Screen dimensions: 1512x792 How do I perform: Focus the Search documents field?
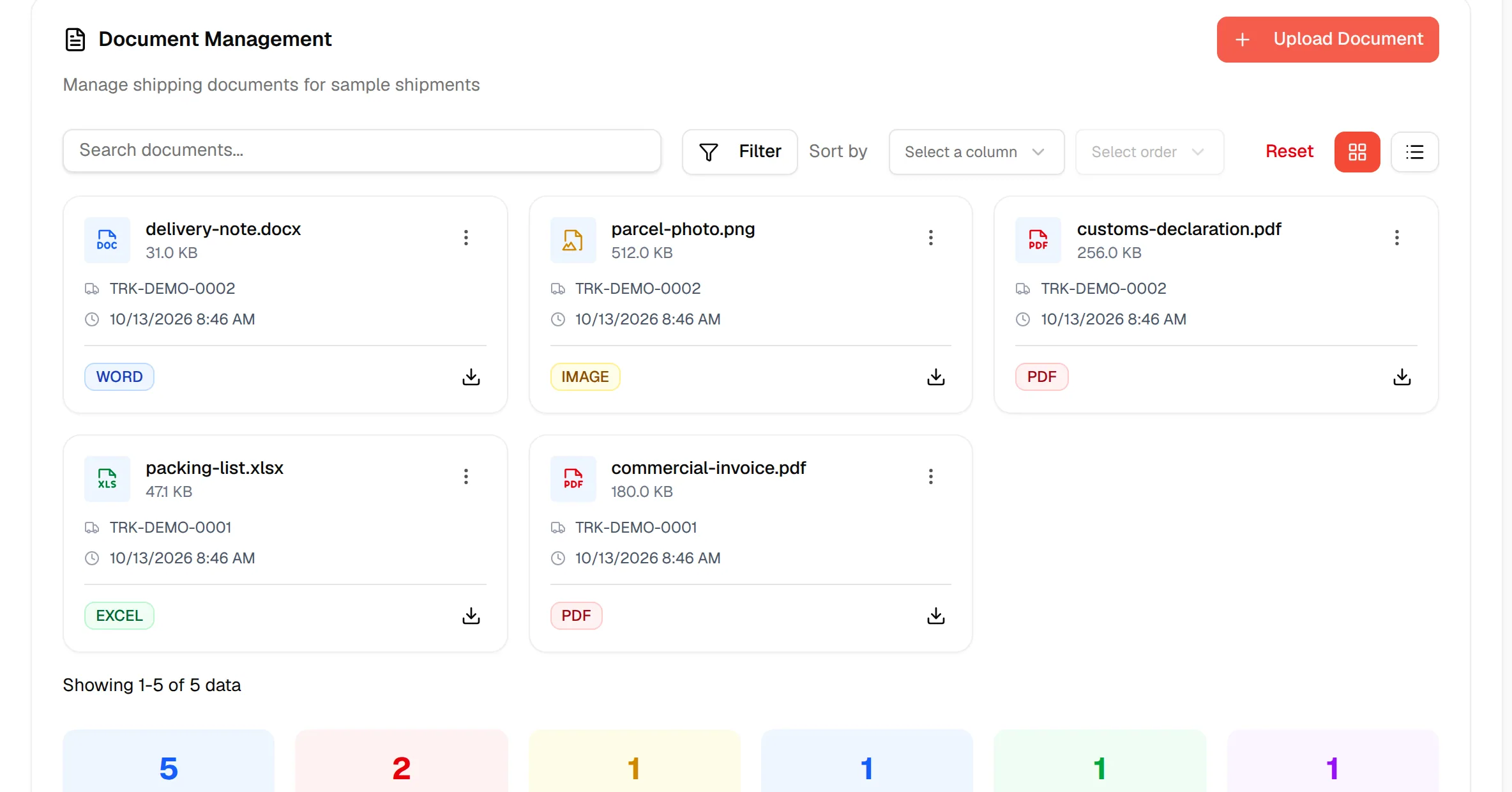pyautogui.click(x=361, y=151)
